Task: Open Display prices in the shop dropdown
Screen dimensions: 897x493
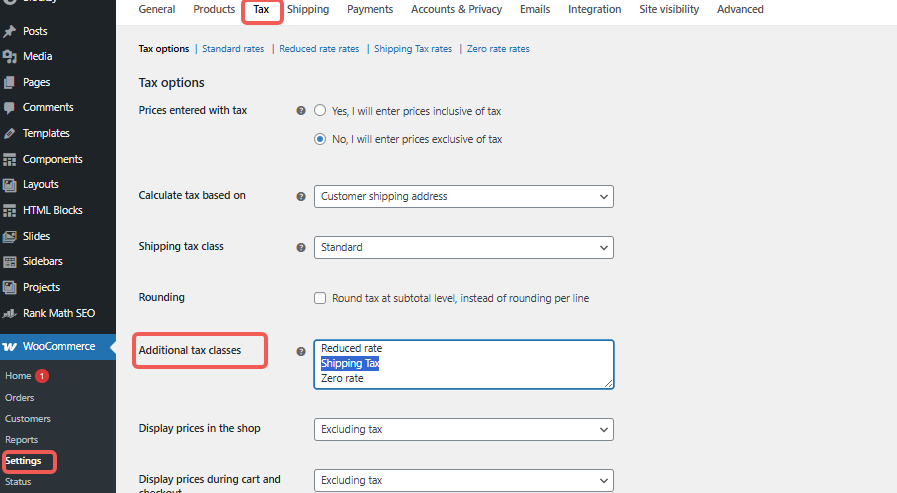Action: coord(463,429)
